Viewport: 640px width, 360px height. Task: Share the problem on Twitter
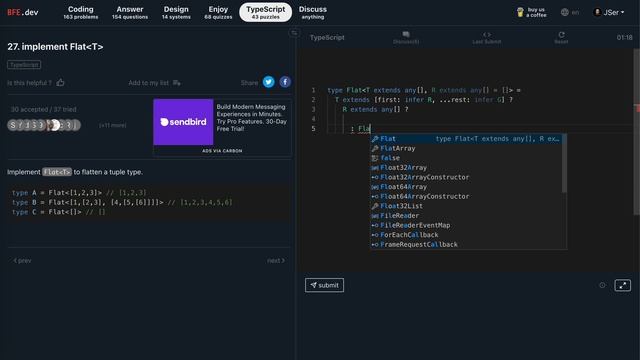coord(268,82)
